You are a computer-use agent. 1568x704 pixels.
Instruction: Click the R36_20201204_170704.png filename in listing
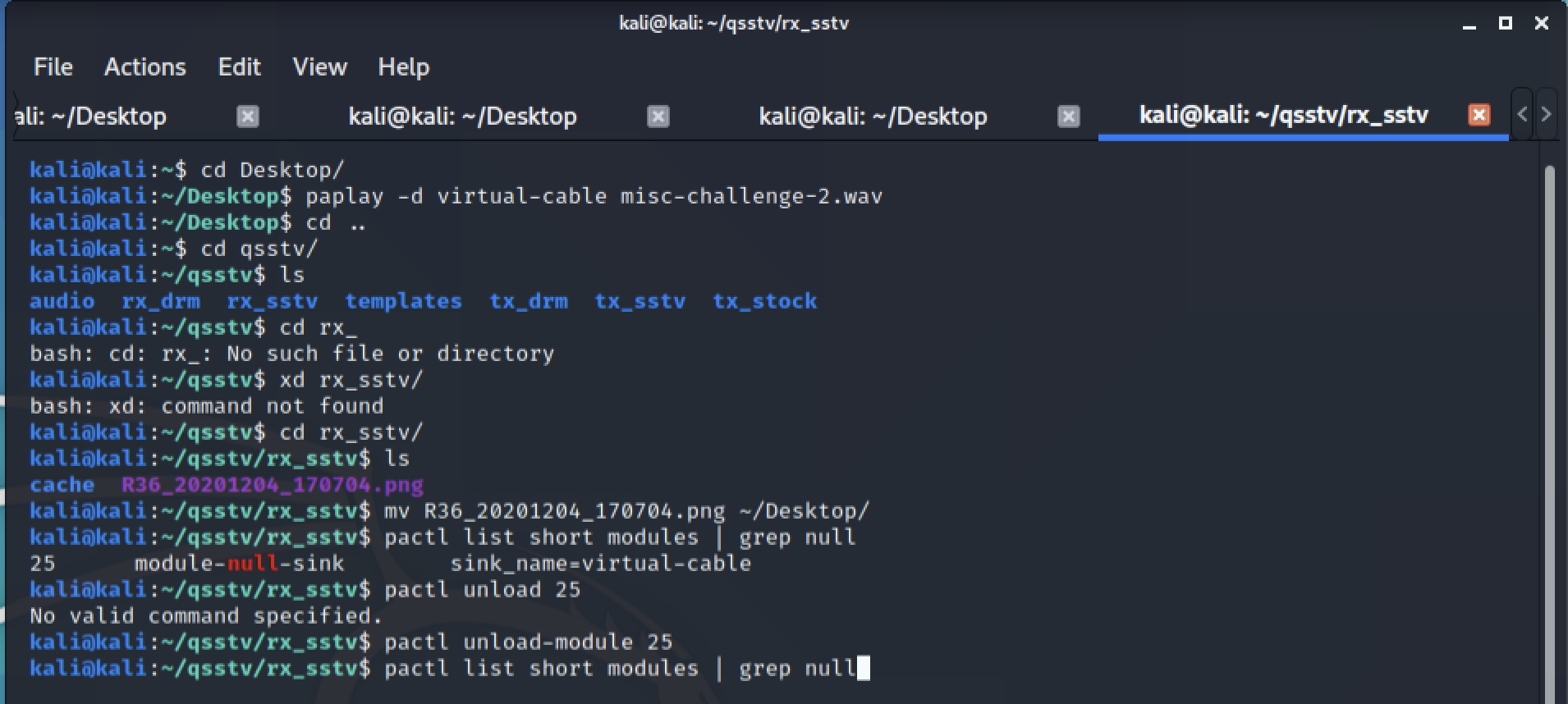pyautogui.click(x=273, y=484)
